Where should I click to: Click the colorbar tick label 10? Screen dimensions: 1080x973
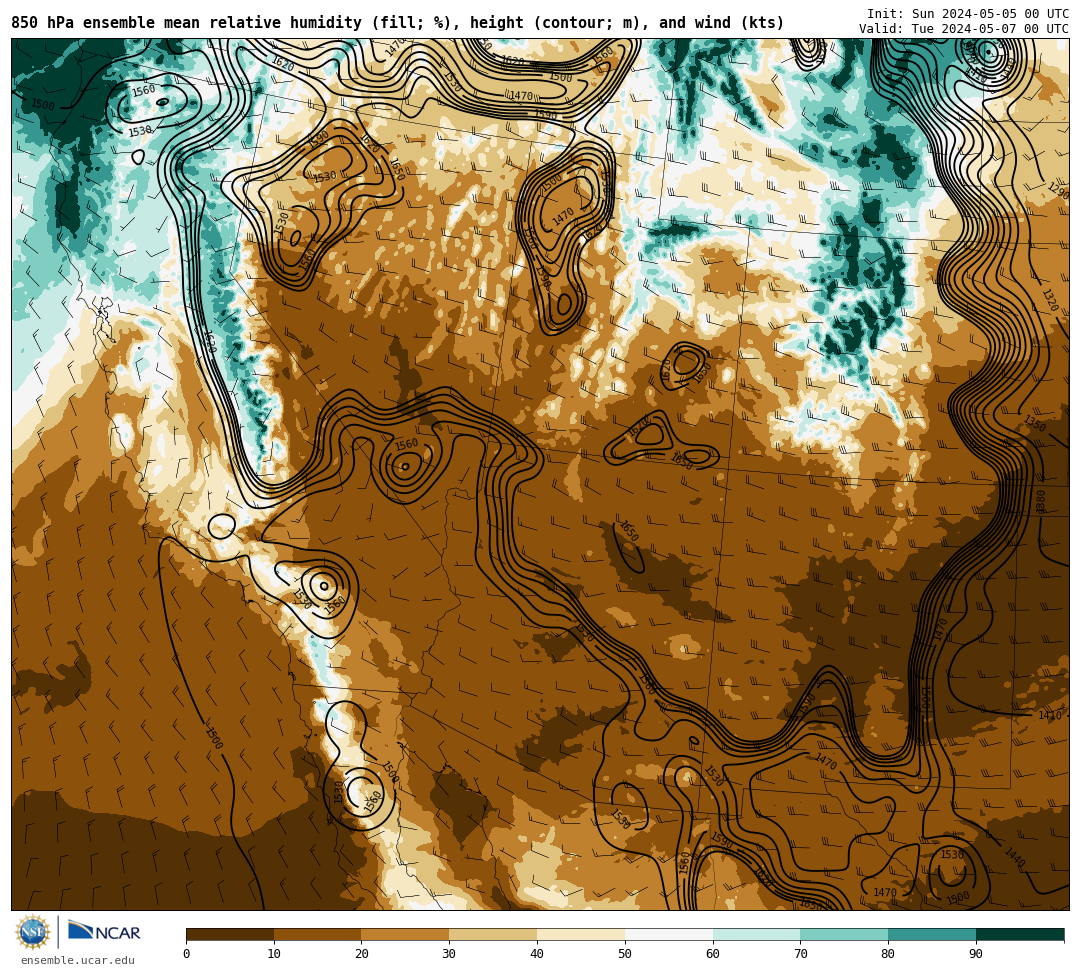coord(274,954)
